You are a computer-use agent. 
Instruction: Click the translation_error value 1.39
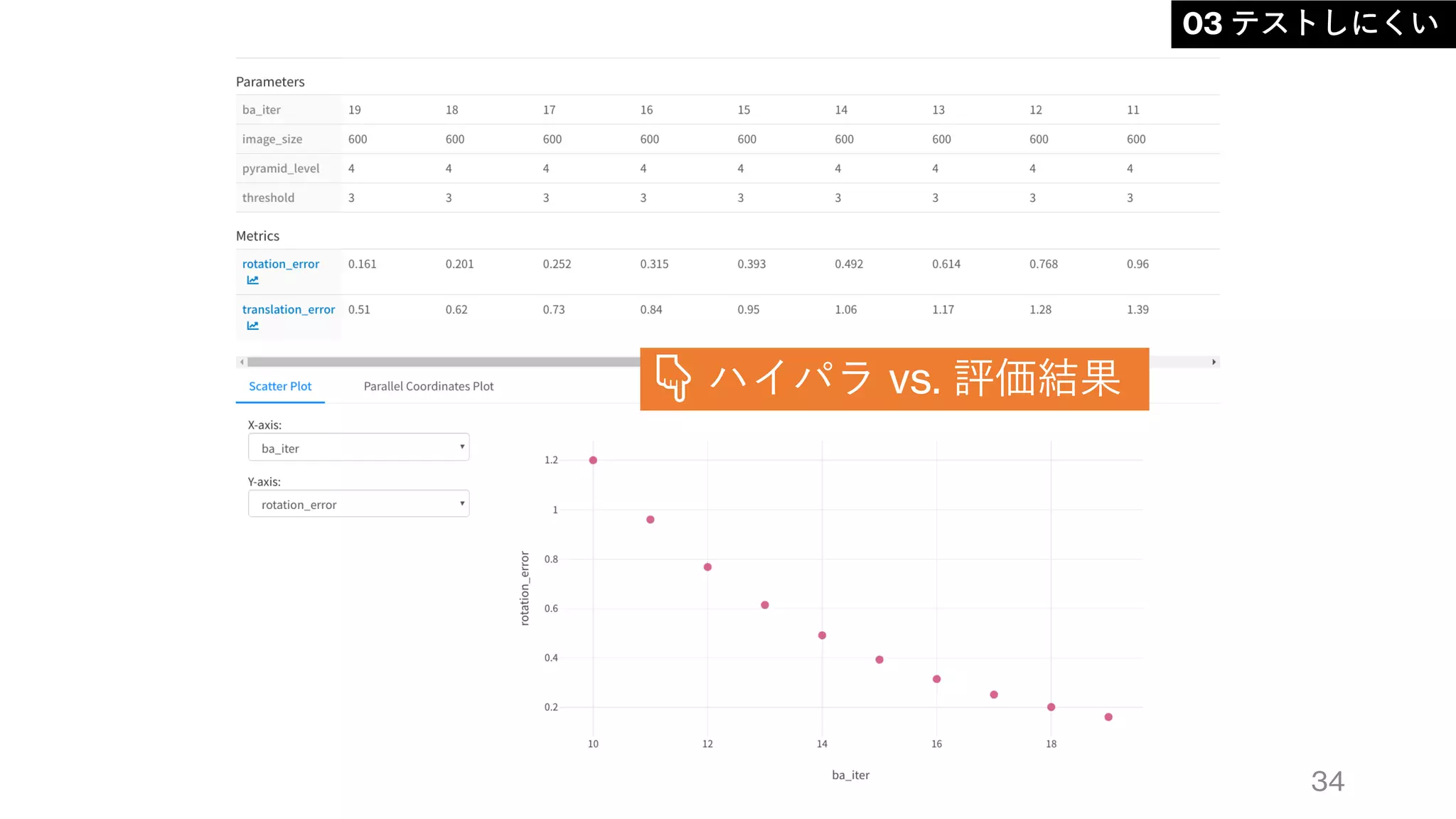click(1137, 309)
